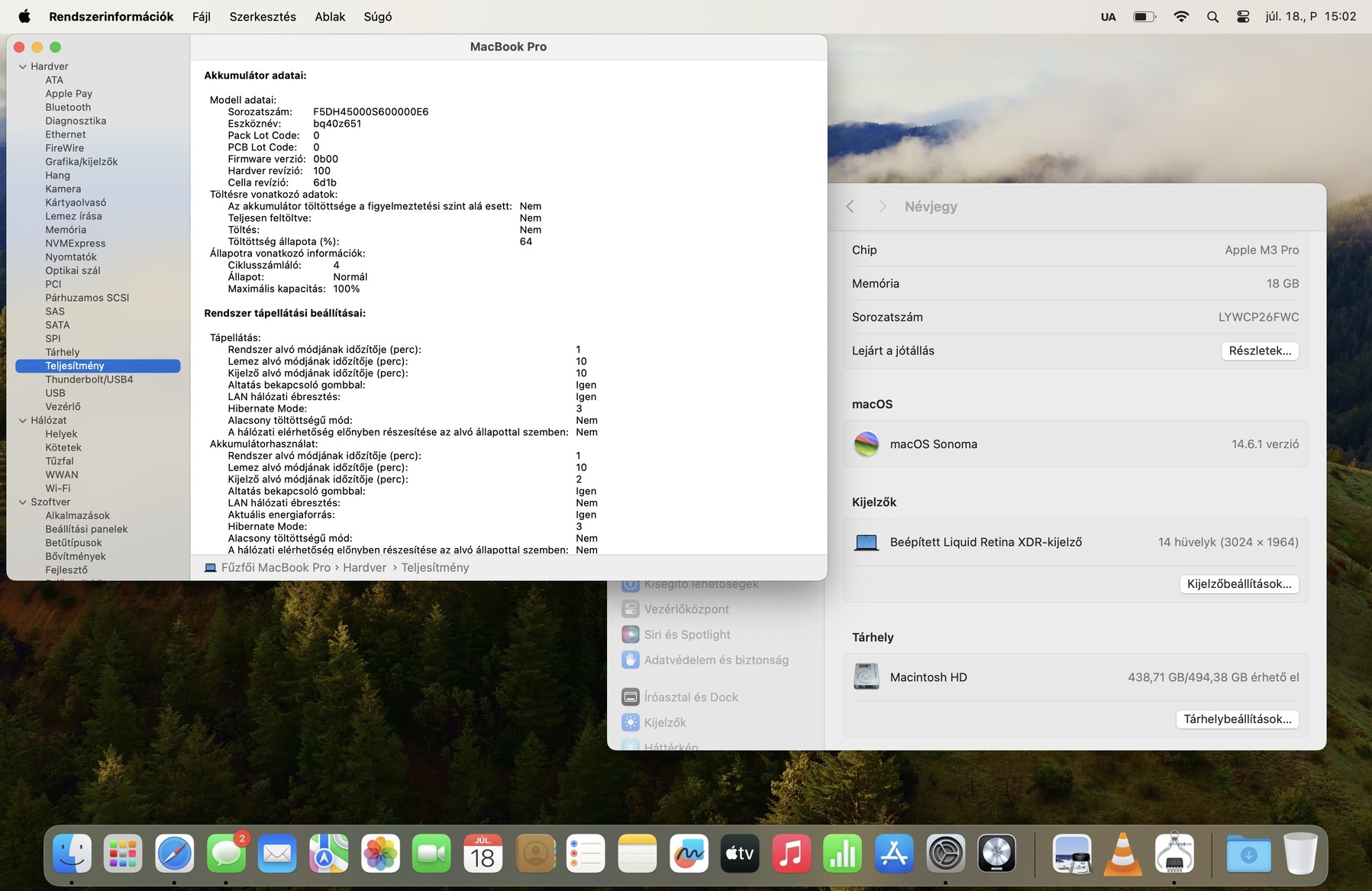Click the macOS Sonoma icon in Névjegy
This screenshot has height=891, width=1372.
866,444
